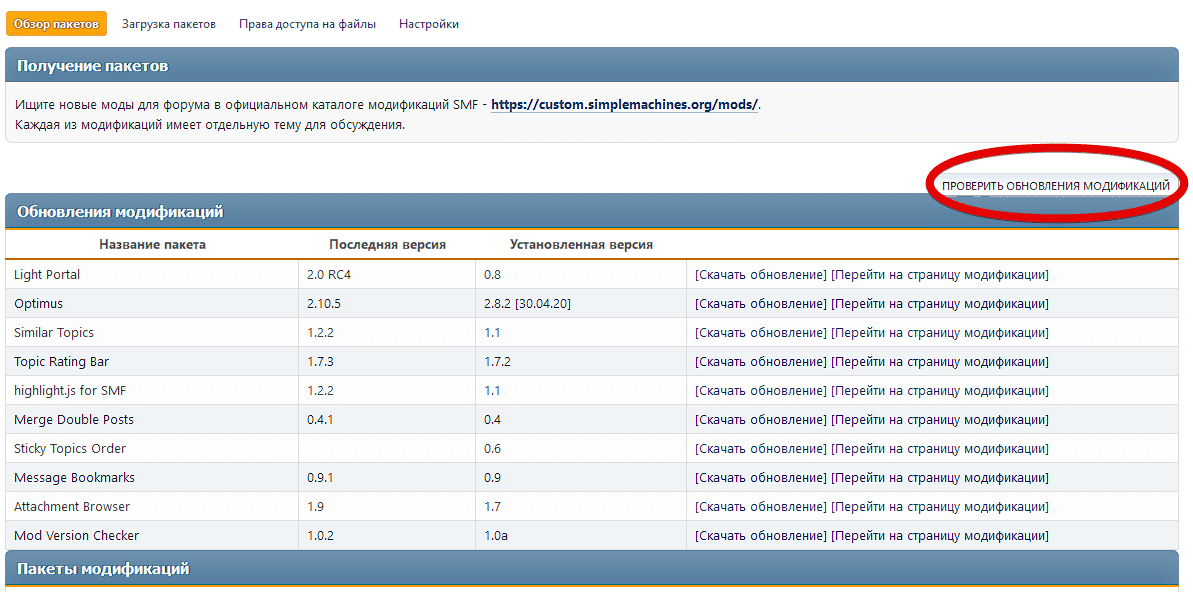Open the custom.simplemachines.org mods link

624,104
